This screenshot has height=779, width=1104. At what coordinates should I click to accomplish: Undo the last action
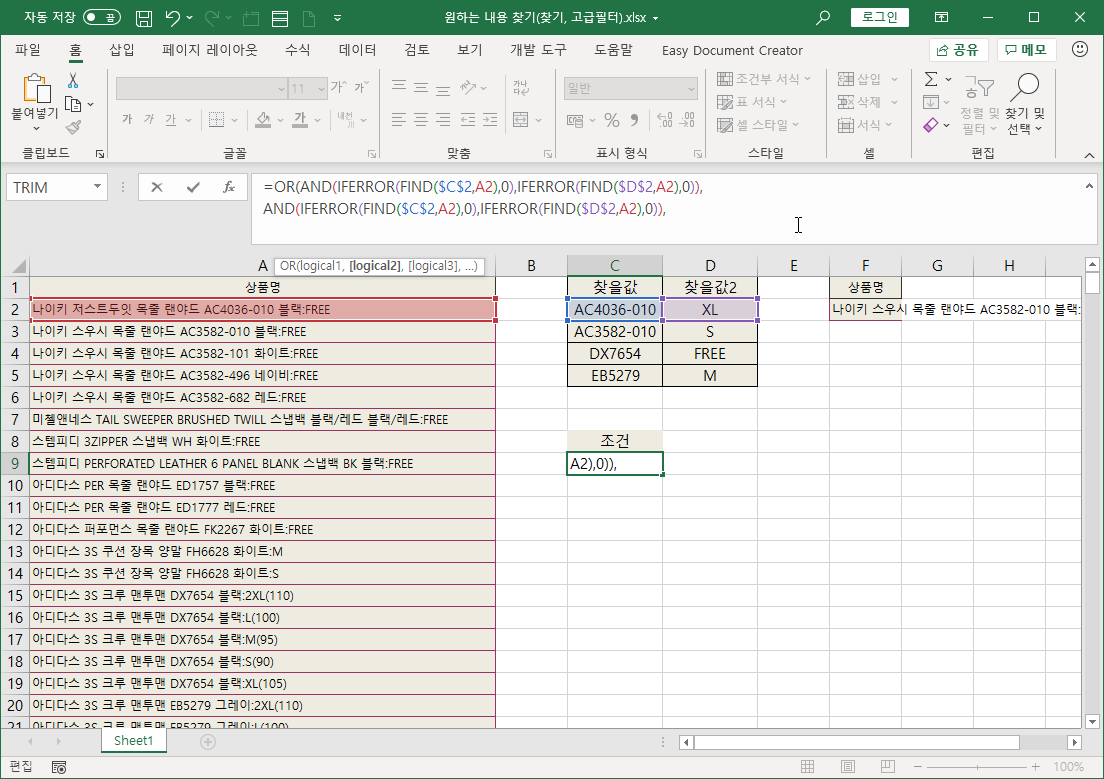(172, 18)
